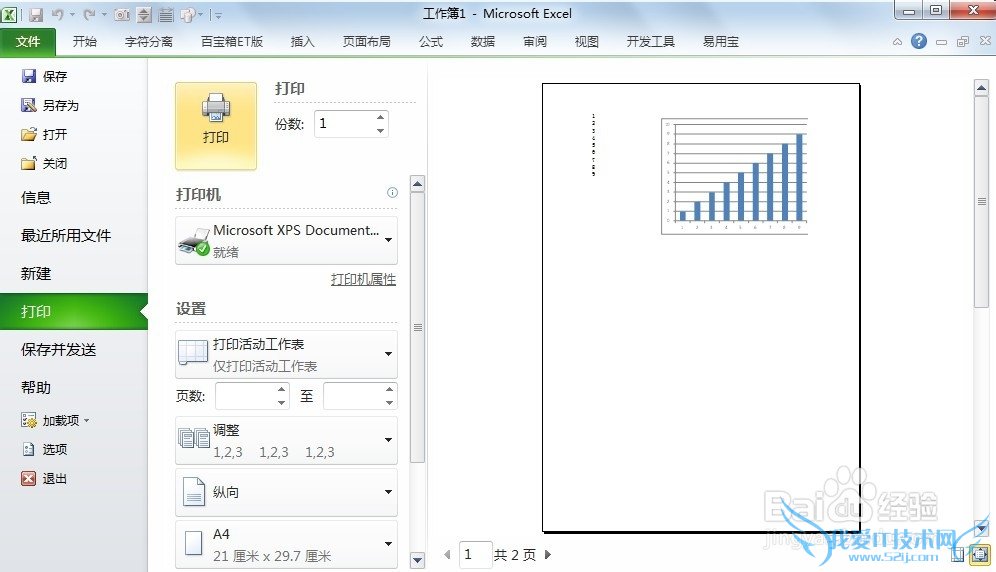Click the blue Help question mark icon

point(919,41)
